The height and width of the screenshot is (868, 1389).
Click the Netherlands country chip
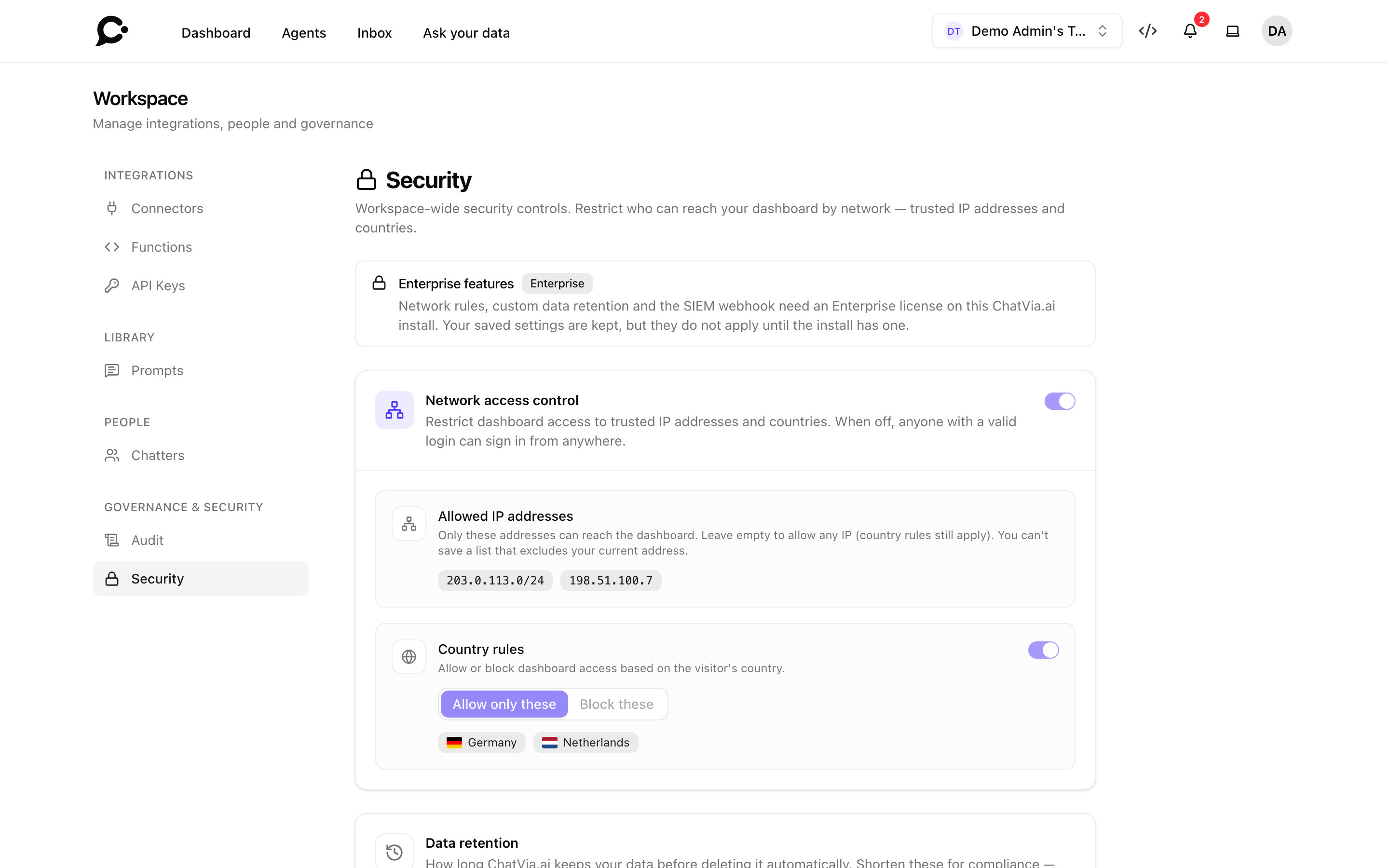586,742
